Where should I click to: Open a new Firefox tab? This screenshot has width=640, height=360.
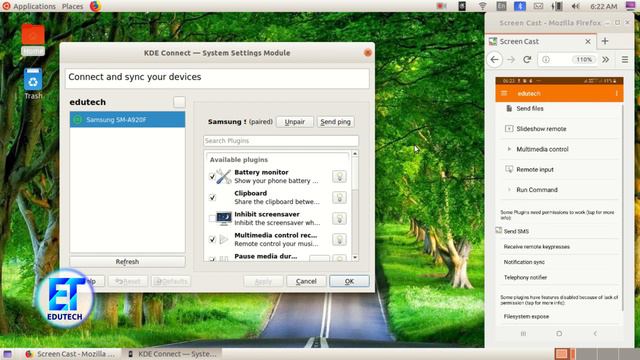click(x=605, y=41)
